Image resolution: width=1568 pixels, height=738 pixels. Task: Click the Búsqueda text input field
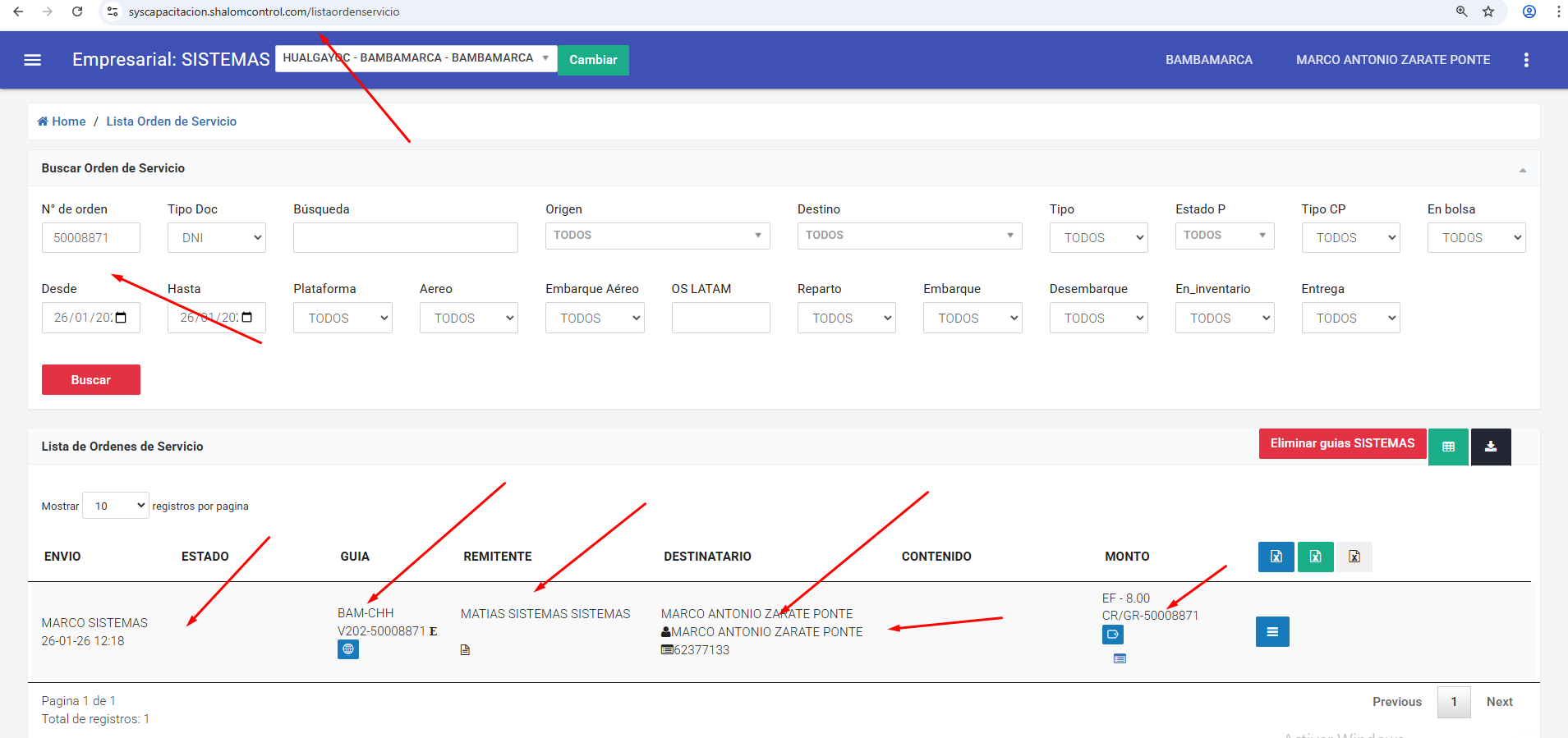pos(405,238)
